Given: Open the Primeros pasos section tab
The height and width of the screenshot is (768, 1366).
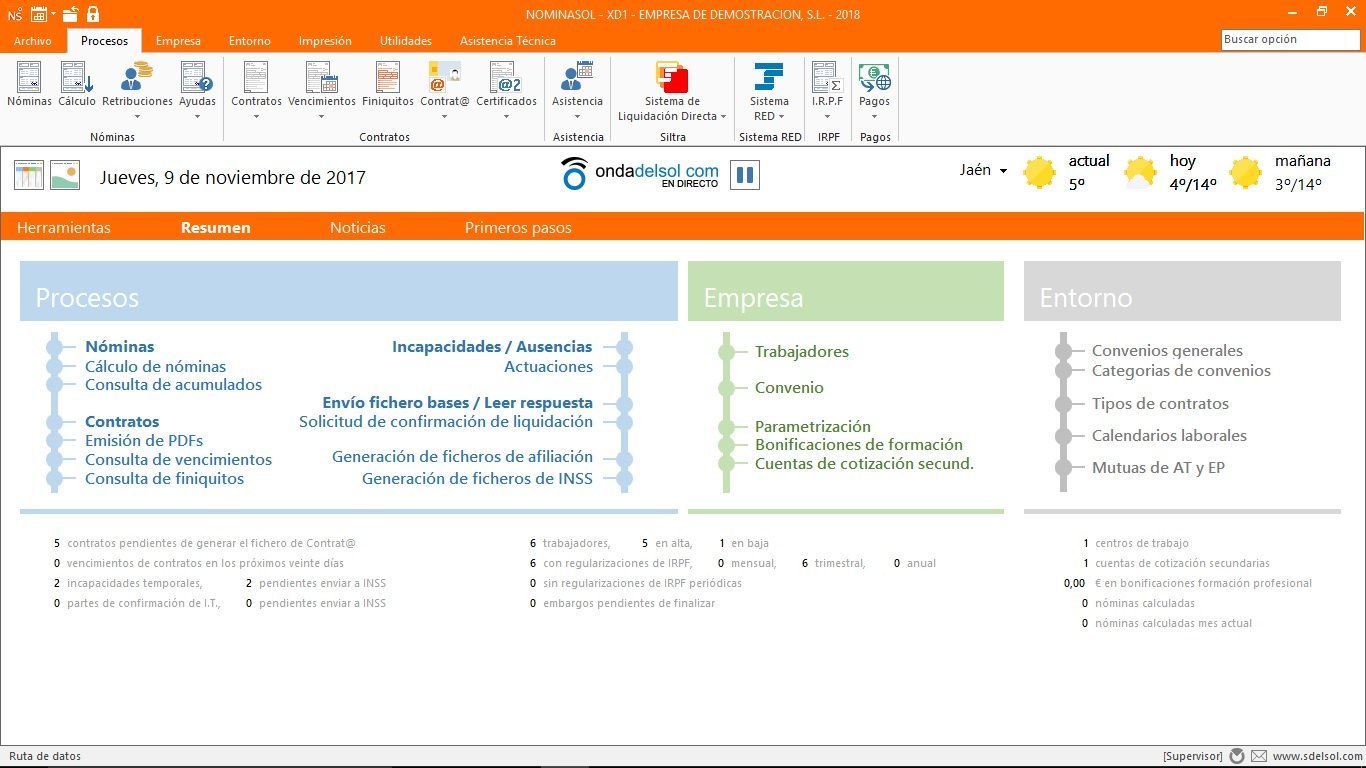Looking at the screenshot, I should [x=518, y=227].
